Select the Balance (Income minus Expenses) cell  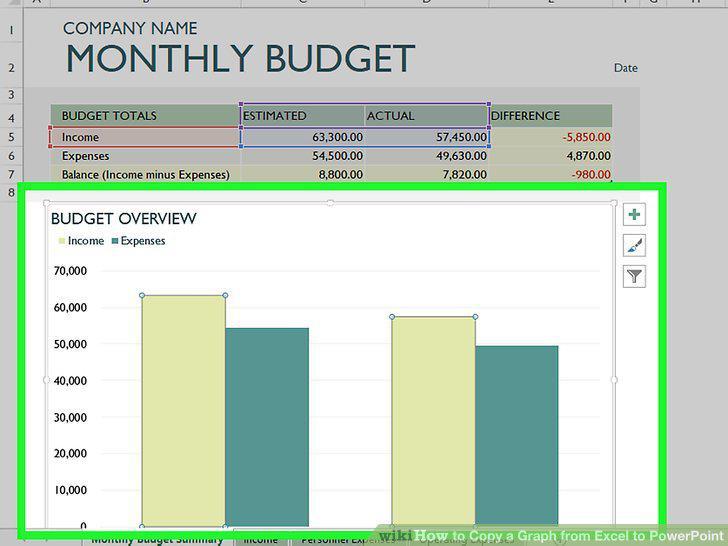point(146,175)
